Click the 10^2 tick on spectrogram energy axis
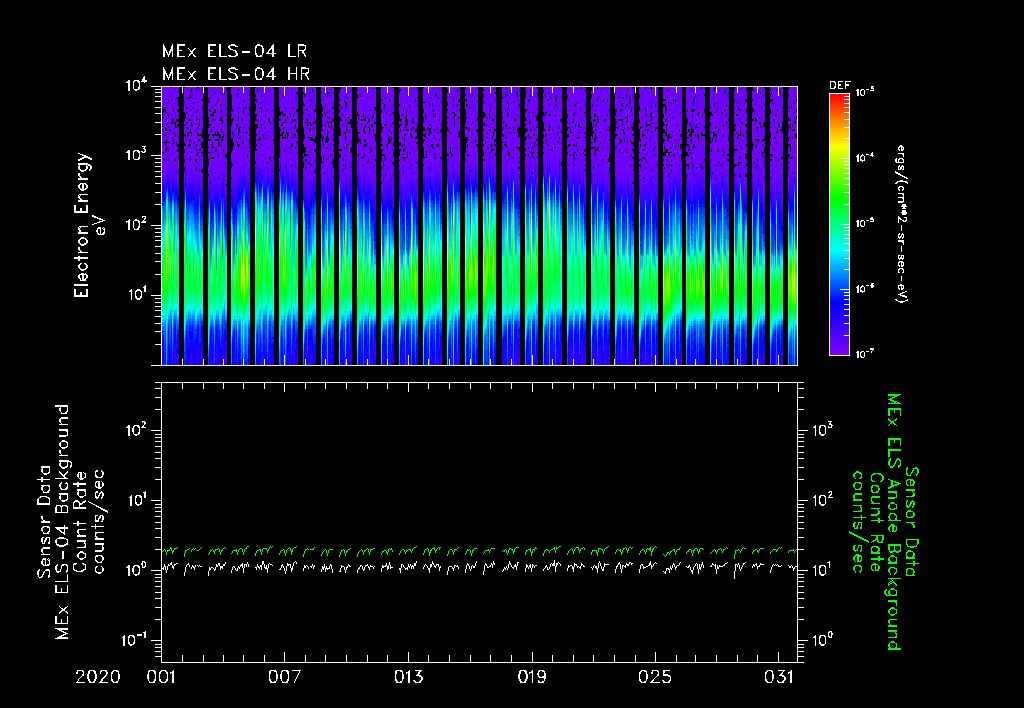Image resolution: width=1024 pixels, height=708 pixels. click(136, 225)
